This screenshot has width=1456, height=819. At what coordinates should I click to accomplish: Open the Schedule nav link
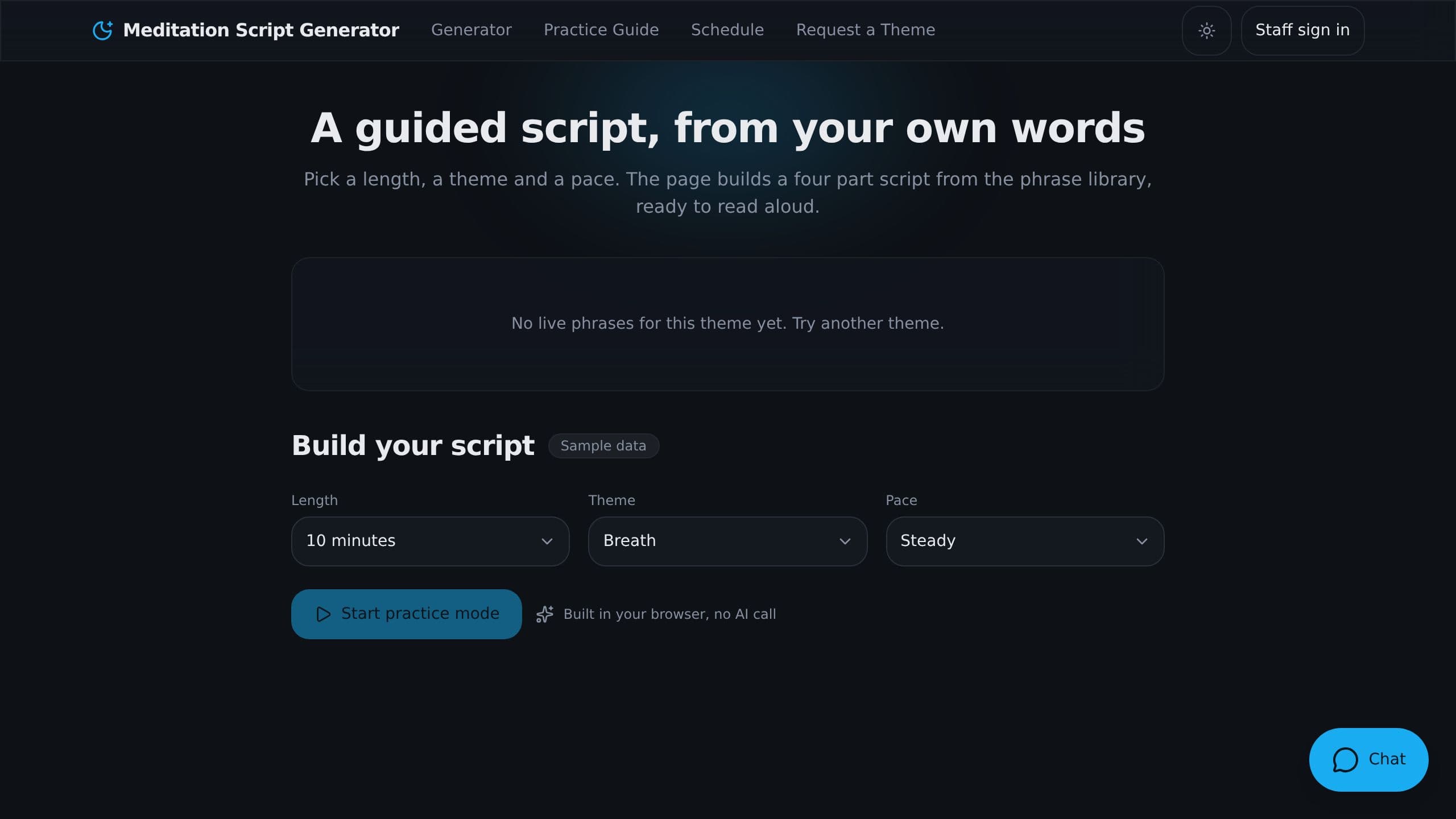click(727, 30)
